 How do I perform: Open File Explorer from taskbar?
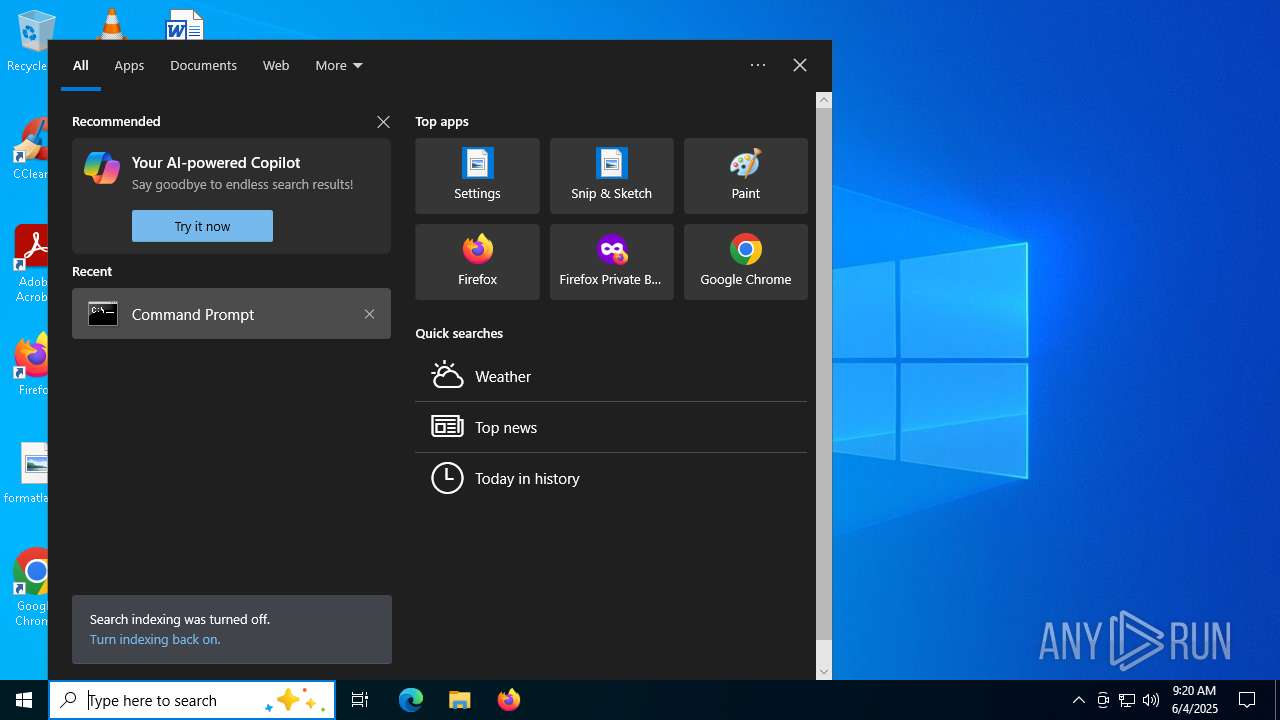click(x=460, y=700)
